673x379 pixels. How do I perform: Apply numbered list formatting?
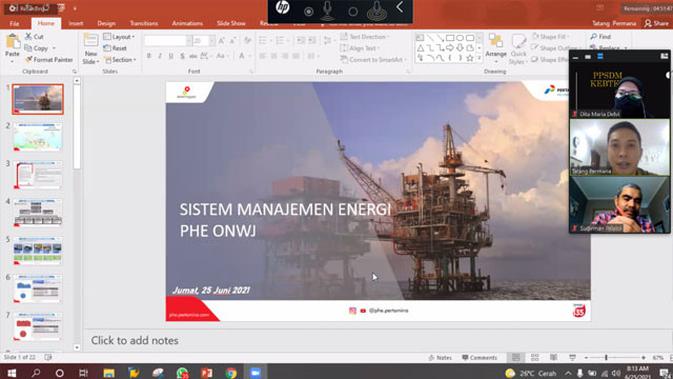(281, 40)
